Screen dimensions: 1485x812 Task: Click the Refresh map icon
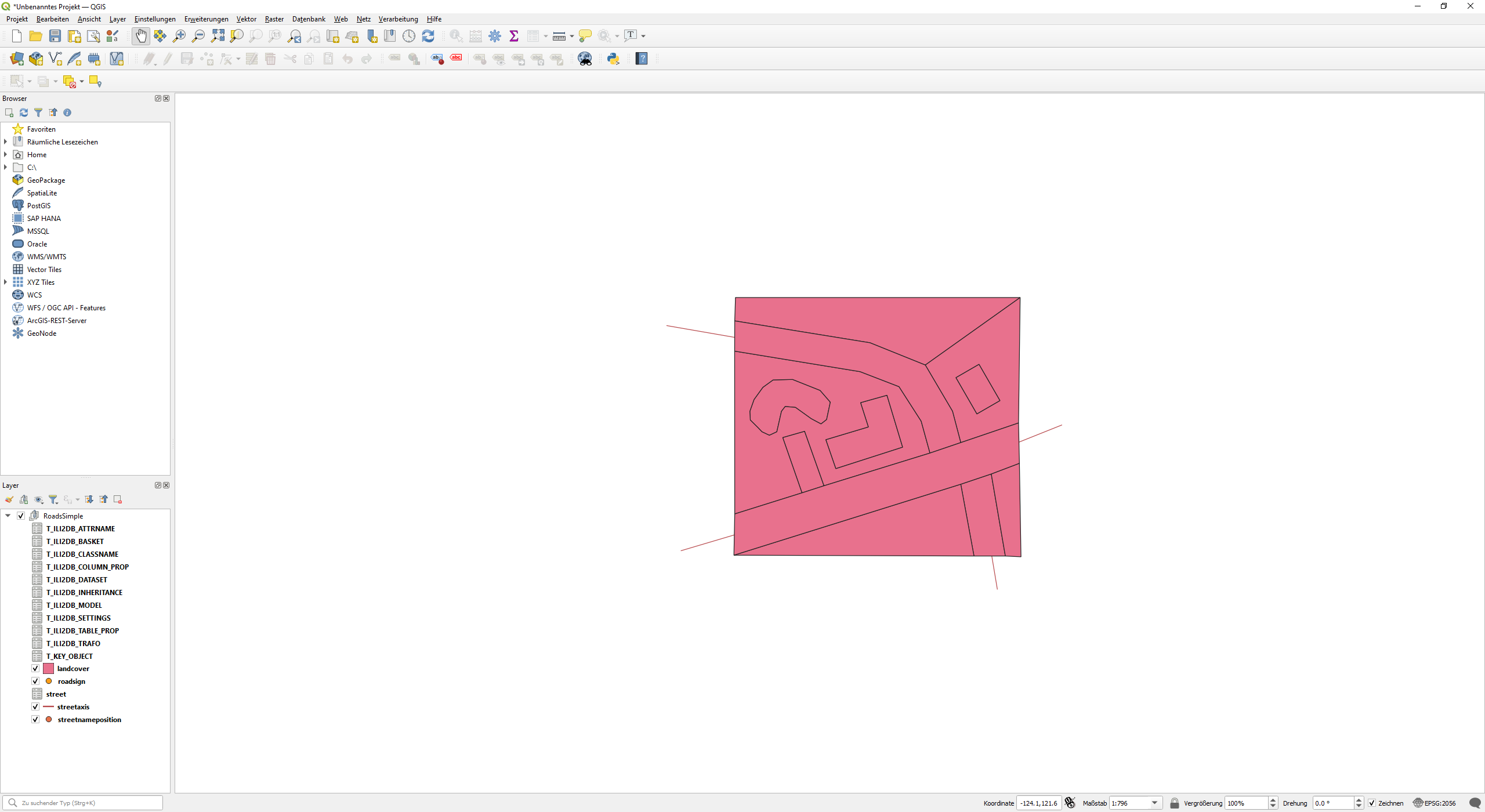(x=428, y=35)
